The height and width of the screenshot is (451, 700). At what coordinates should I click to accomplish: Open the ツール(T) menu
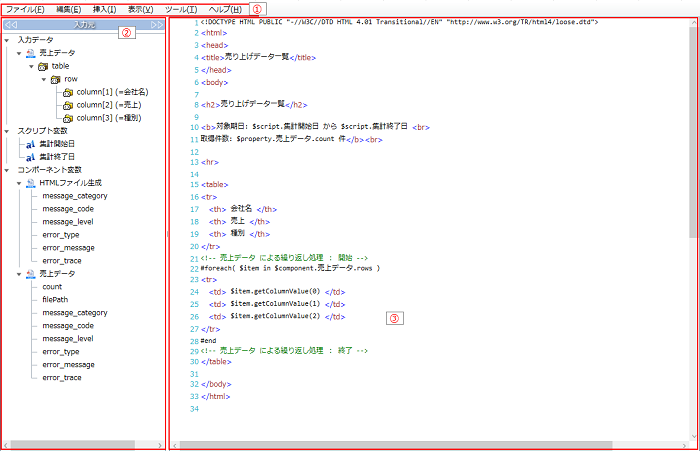[181, 8]
